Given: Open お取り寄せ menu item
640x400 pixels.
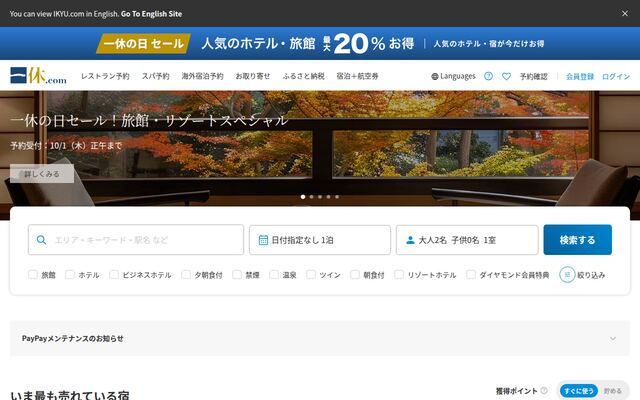Looking at the screenshot, I should click(x=253, y=76).
